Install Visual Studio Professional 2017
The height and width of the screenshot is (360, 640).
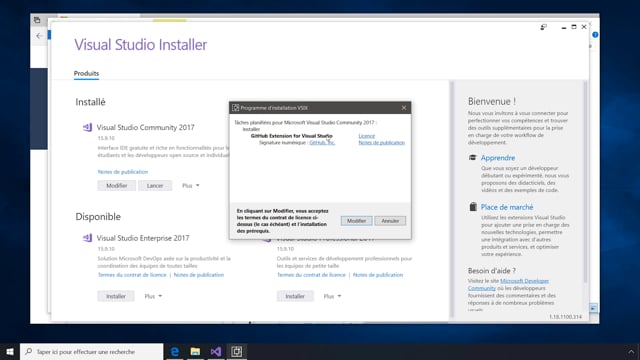click(295, 296)
